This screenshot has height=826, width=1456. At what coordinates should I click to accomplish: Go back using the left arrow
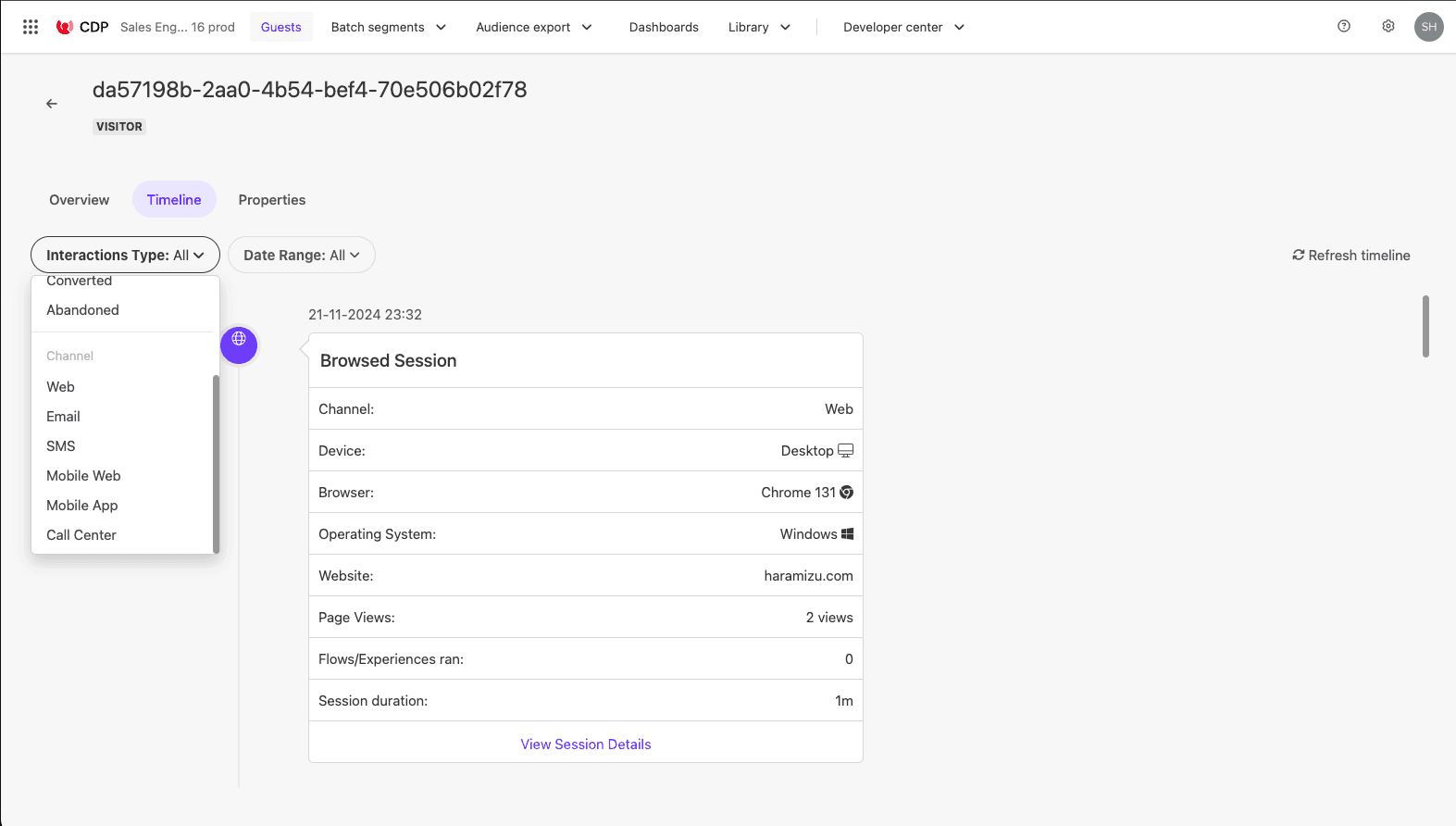[52, 104]
